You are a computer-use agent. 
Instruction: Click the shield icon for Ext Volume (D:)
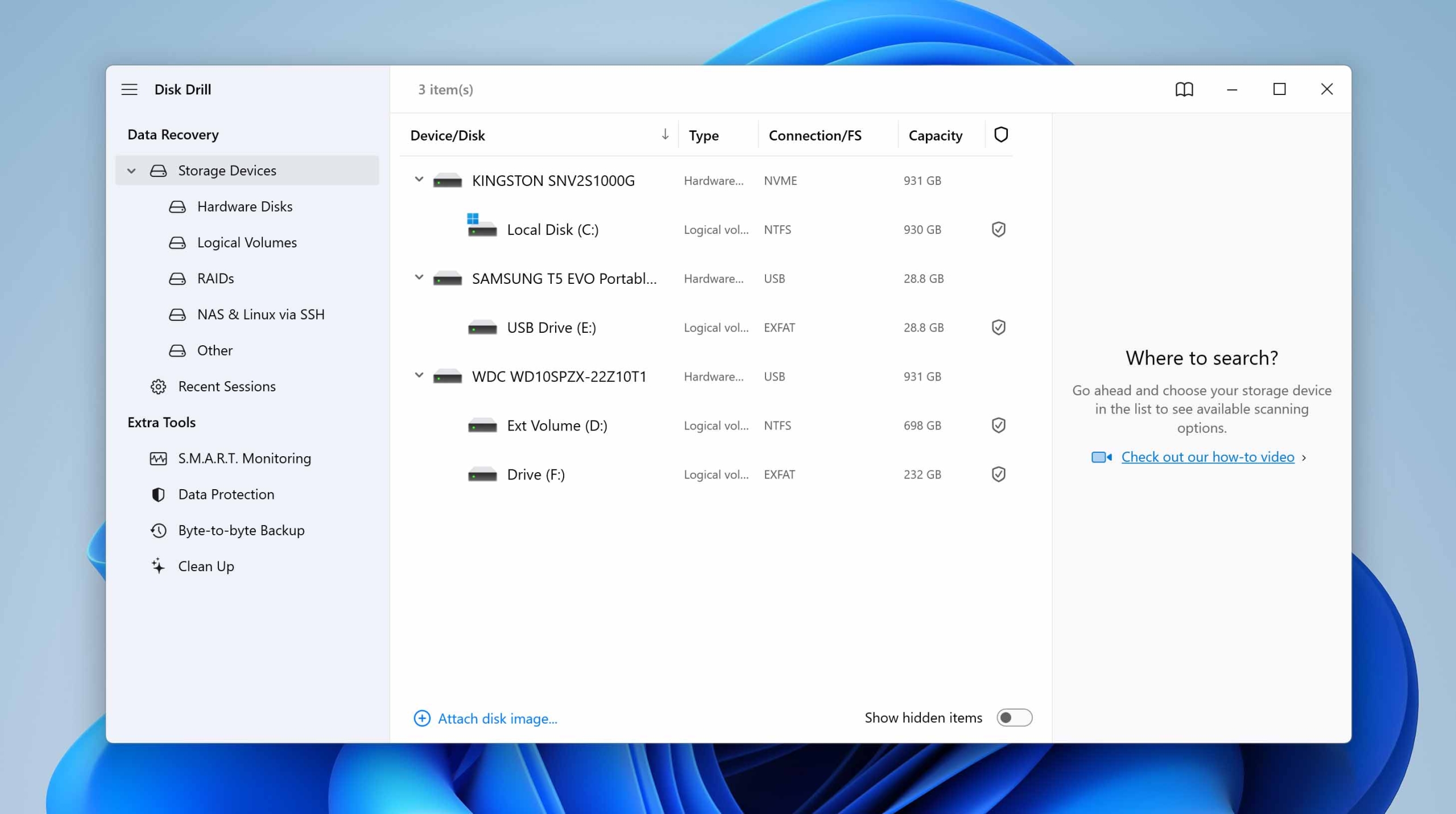[x=998, y=425]
